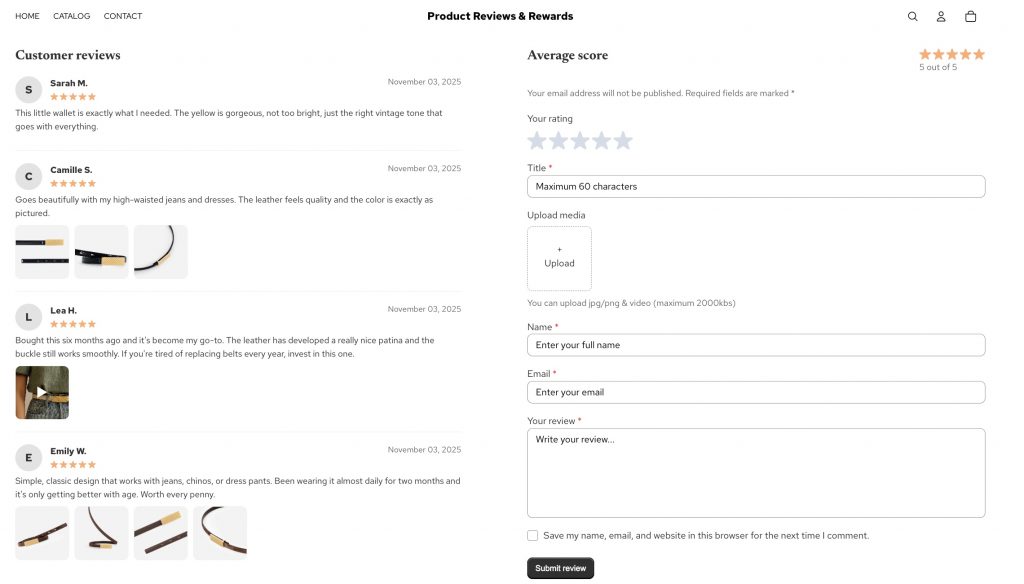Open Camille's first belt photo thumbnail
The height and width of the screenshot is (584, 1024).
[x=41, y=251]
